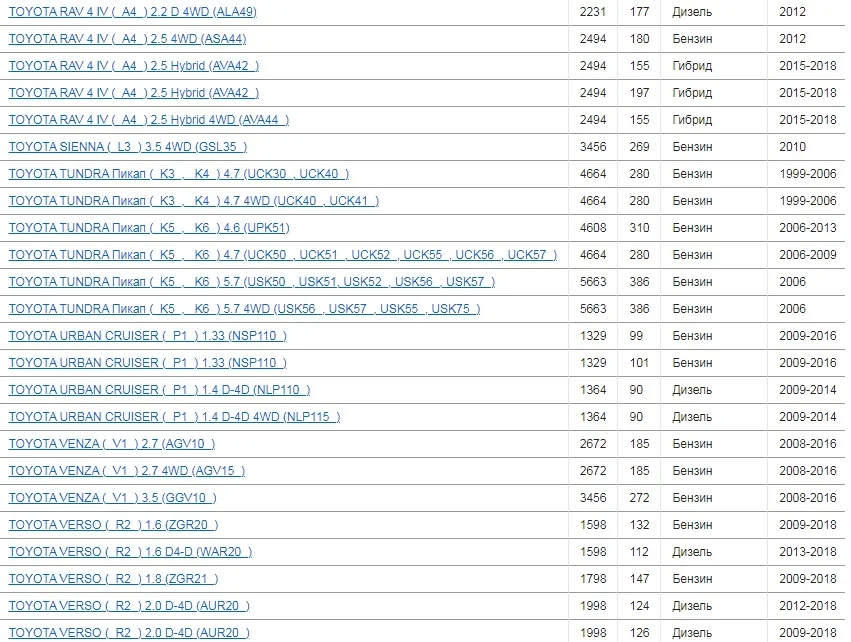The width and height of the screenshot is (851, 642).
Task: Click "Гибрид" in the RAV 4 AVA44 row
Action: (692, 120)
